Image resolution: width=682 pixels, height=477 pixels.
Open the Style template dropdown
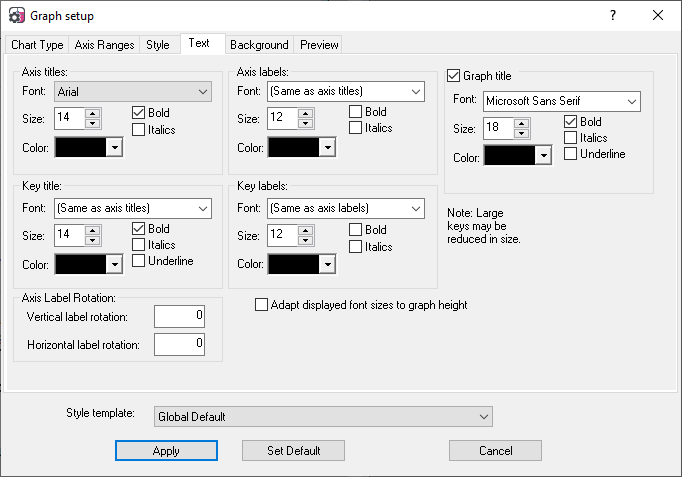[x=323, y=417]
